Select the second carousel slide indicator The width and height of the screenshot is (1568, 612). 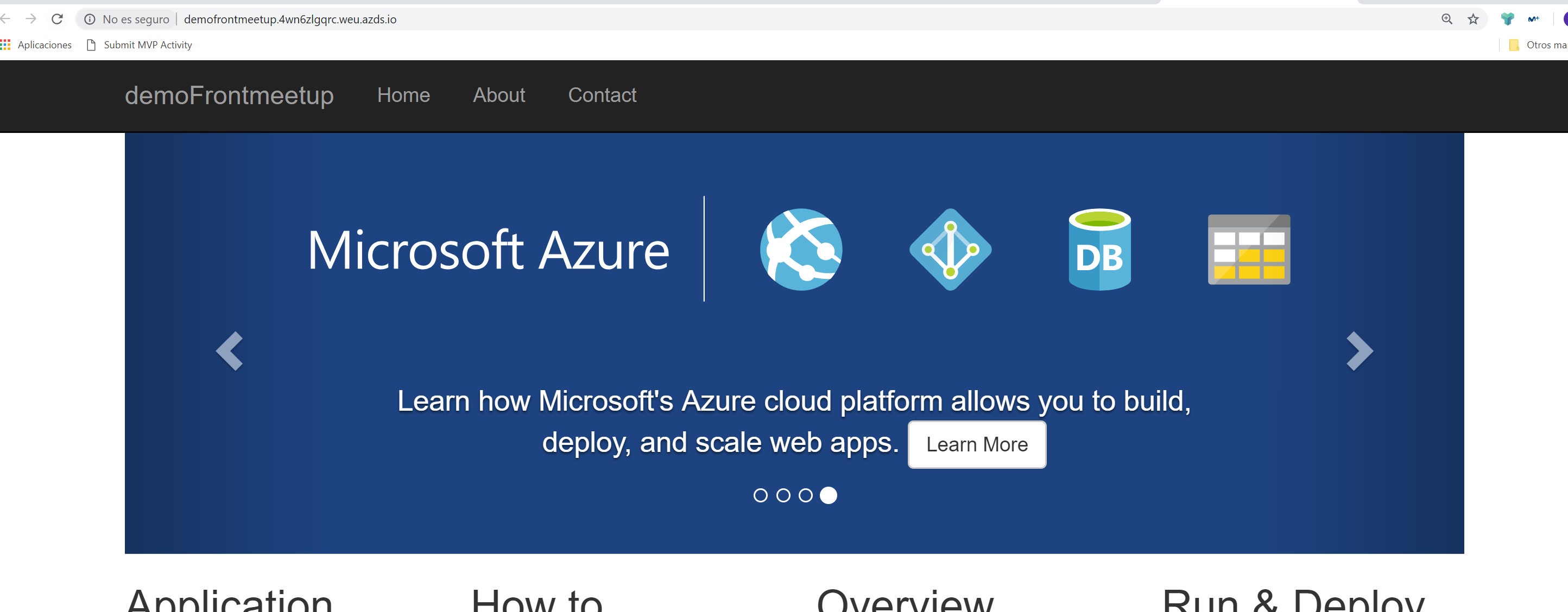click(783, 495)
